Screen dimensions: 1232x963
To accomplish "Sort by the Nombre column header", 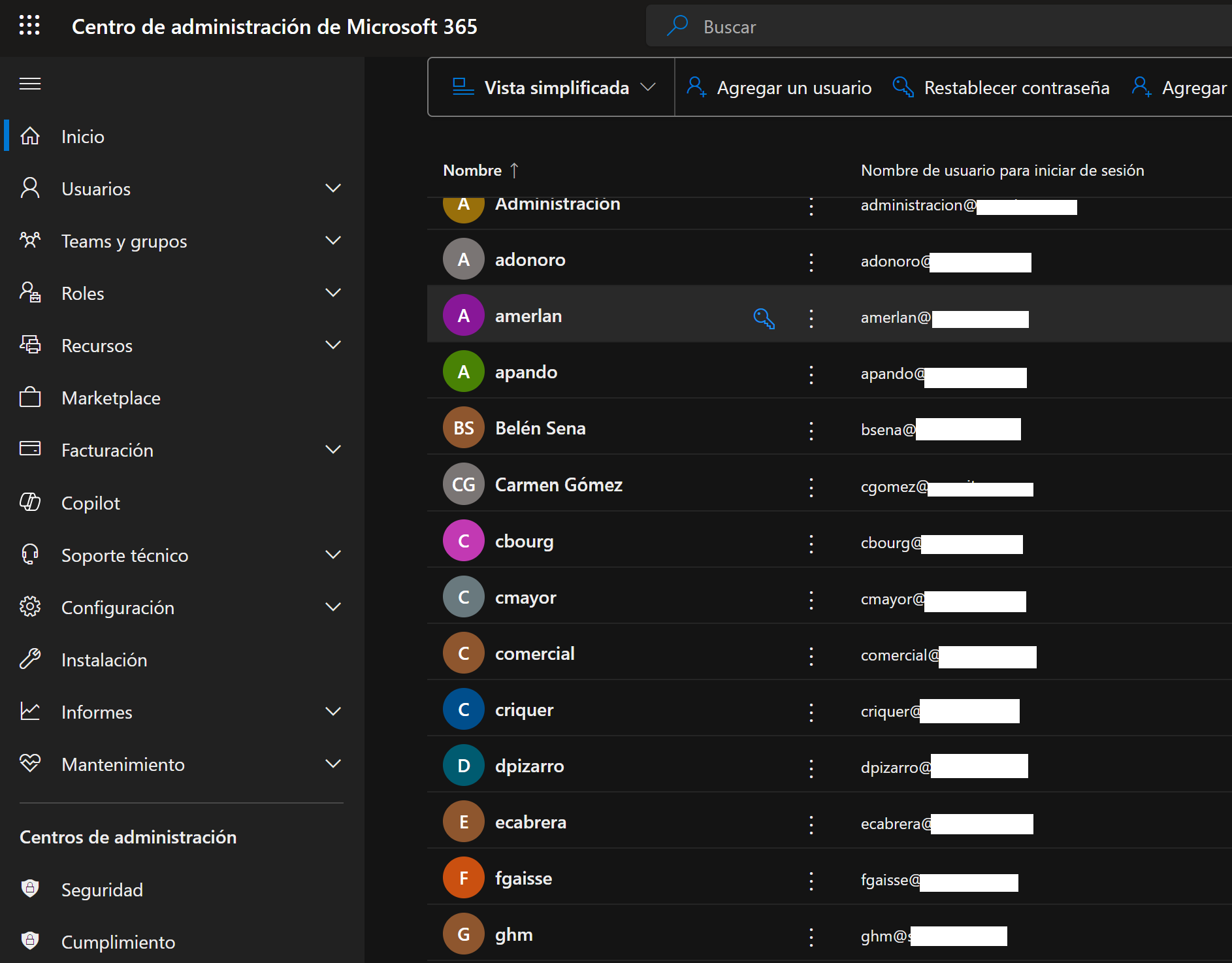I will (472, 171).
